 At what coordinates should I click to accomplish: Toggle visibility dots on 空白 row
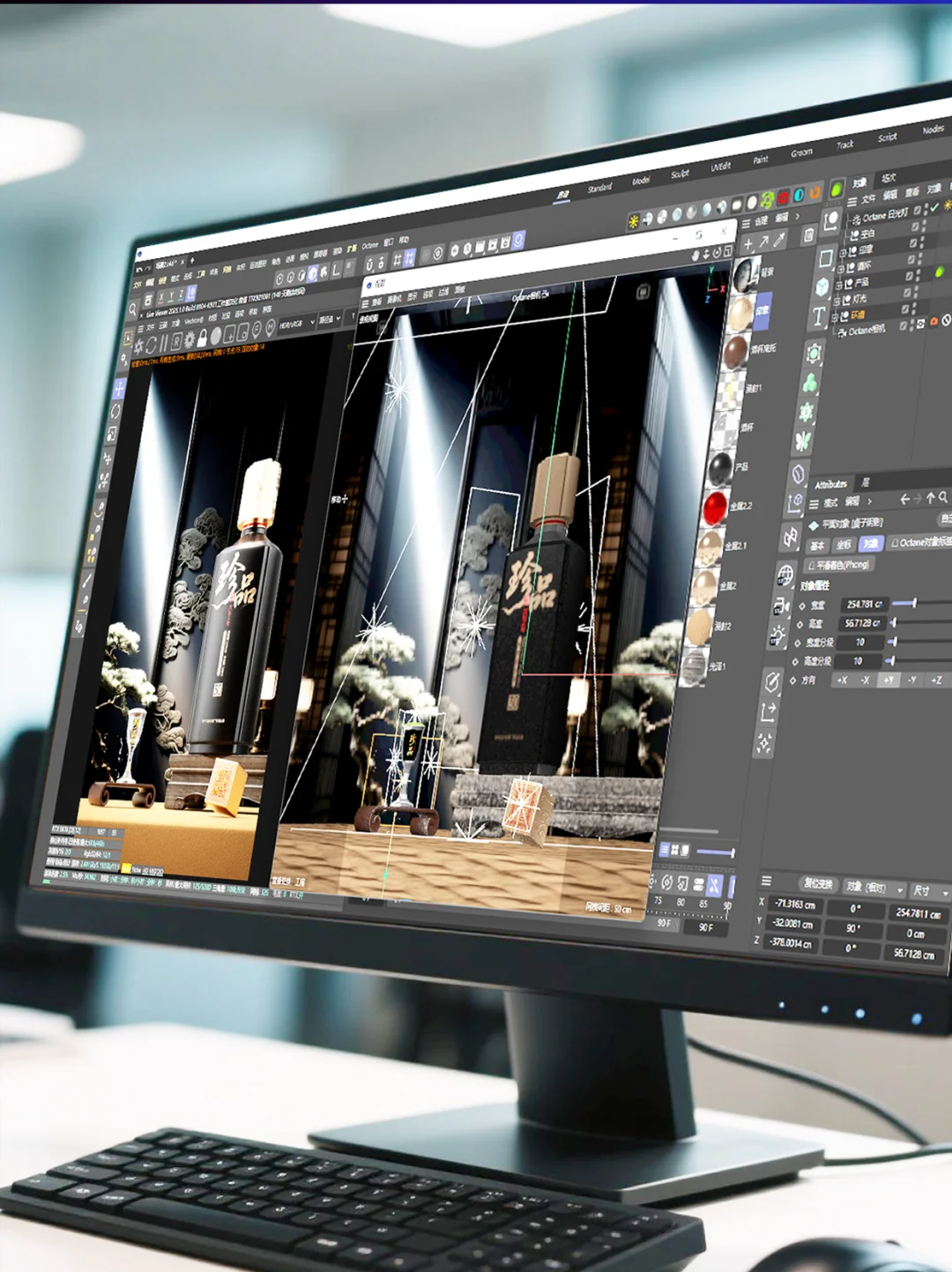[x=923, y=225]
